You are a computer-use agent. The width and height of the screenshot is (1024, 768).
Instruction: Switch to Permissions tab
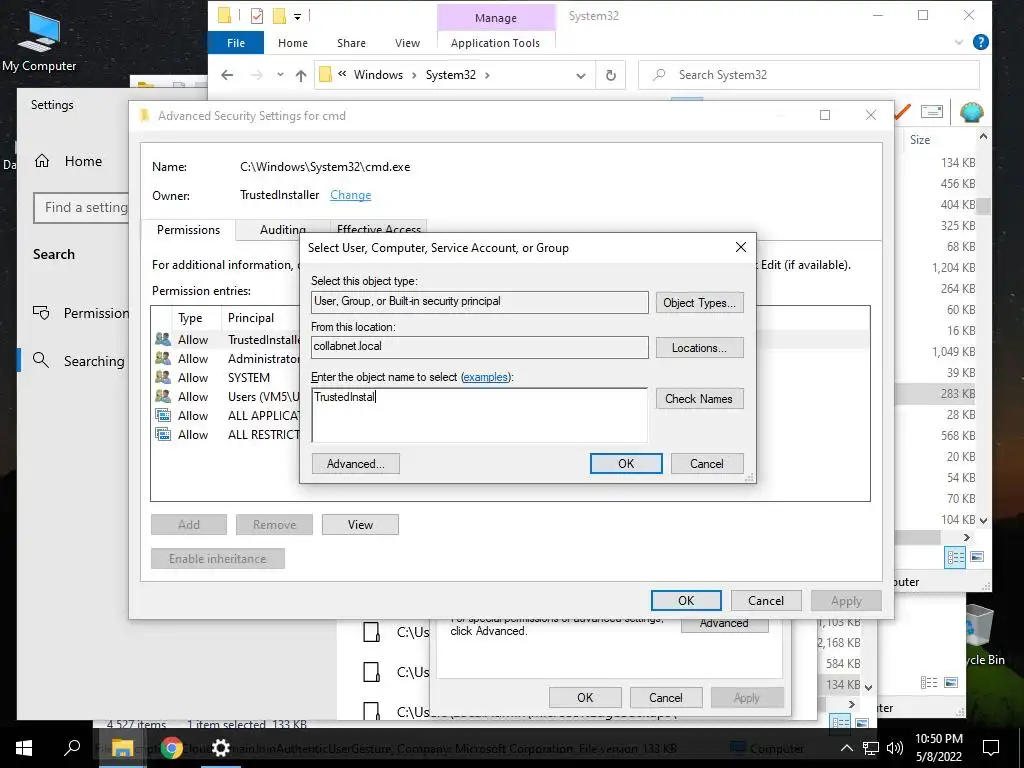188,230
